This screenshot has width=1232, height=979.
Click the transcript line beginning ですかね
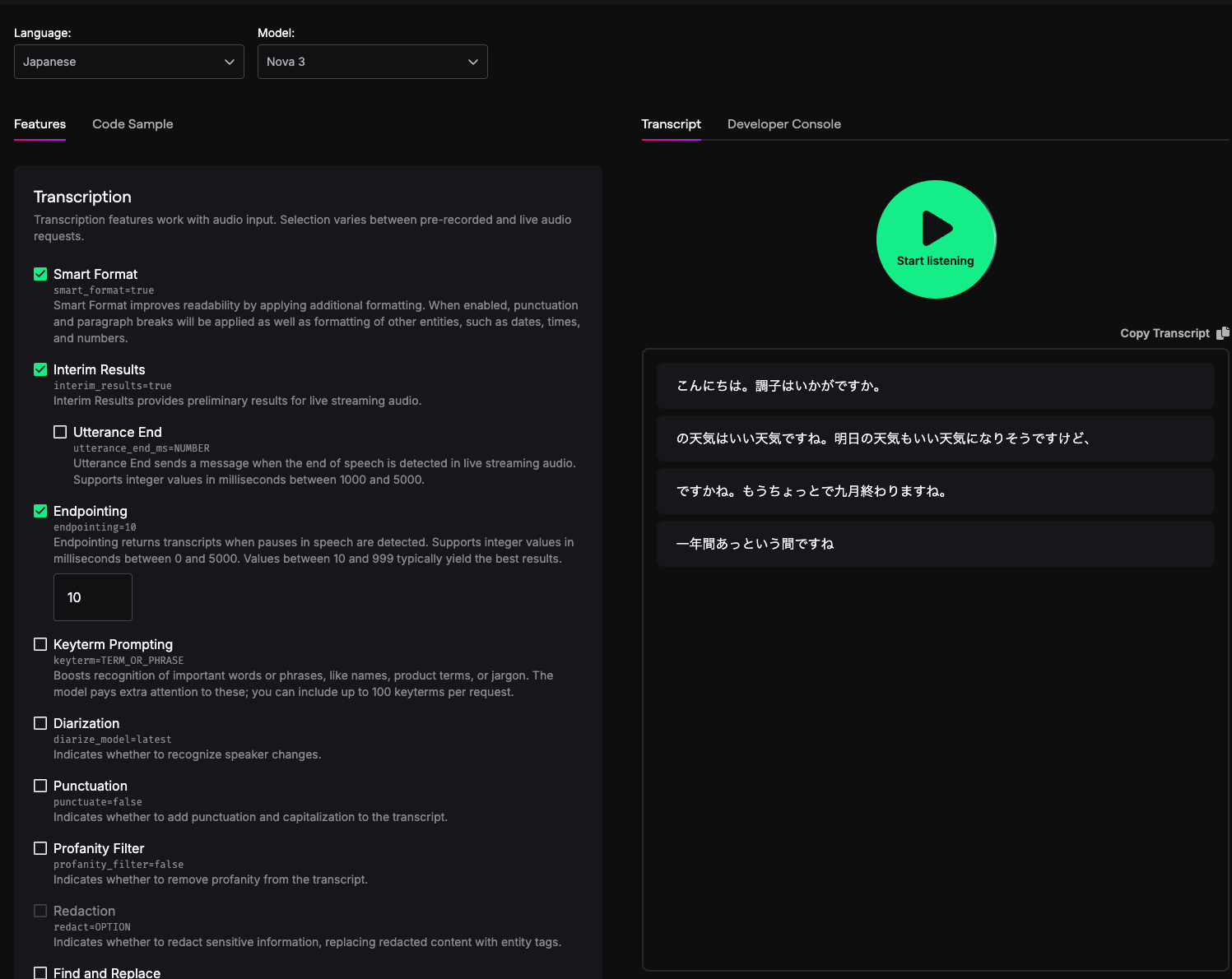[x=936, y=491]
